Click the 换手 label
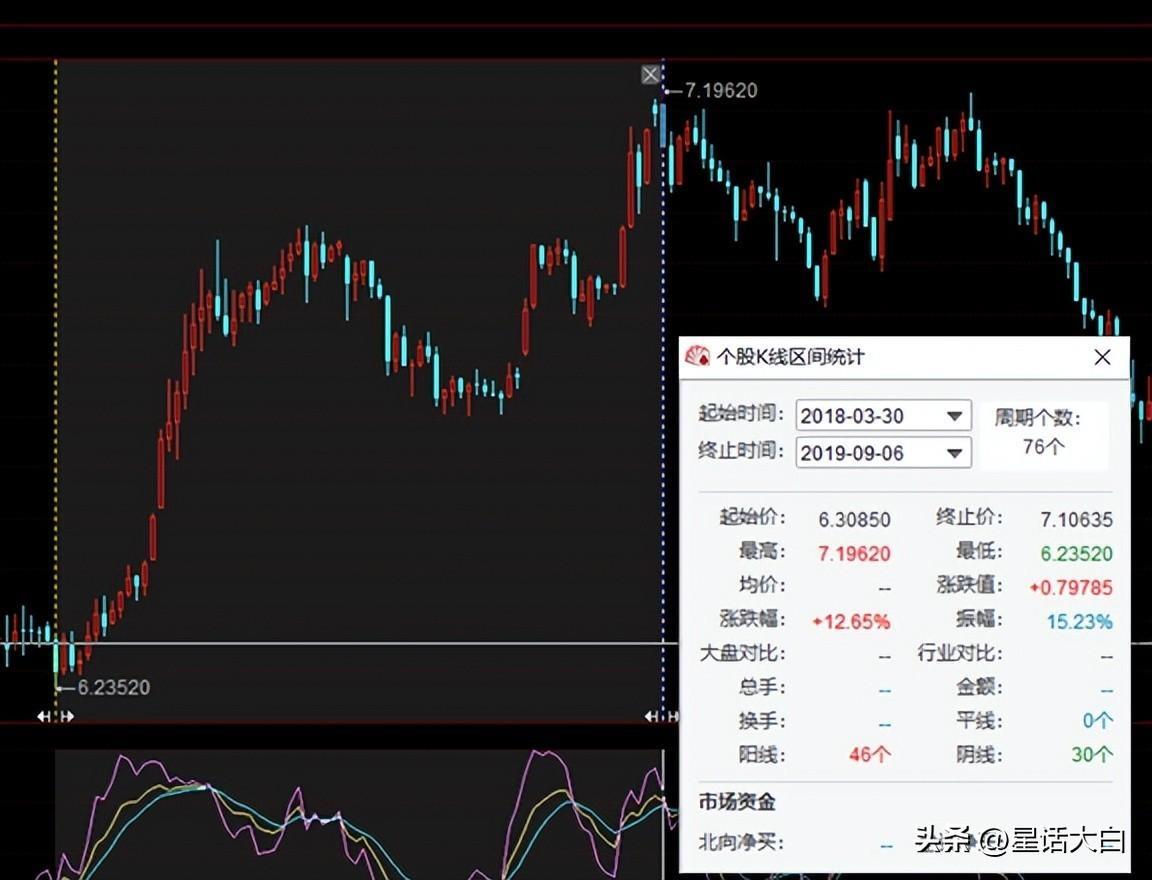This screenshot has width=1152, height=880. tap(762, 721)
